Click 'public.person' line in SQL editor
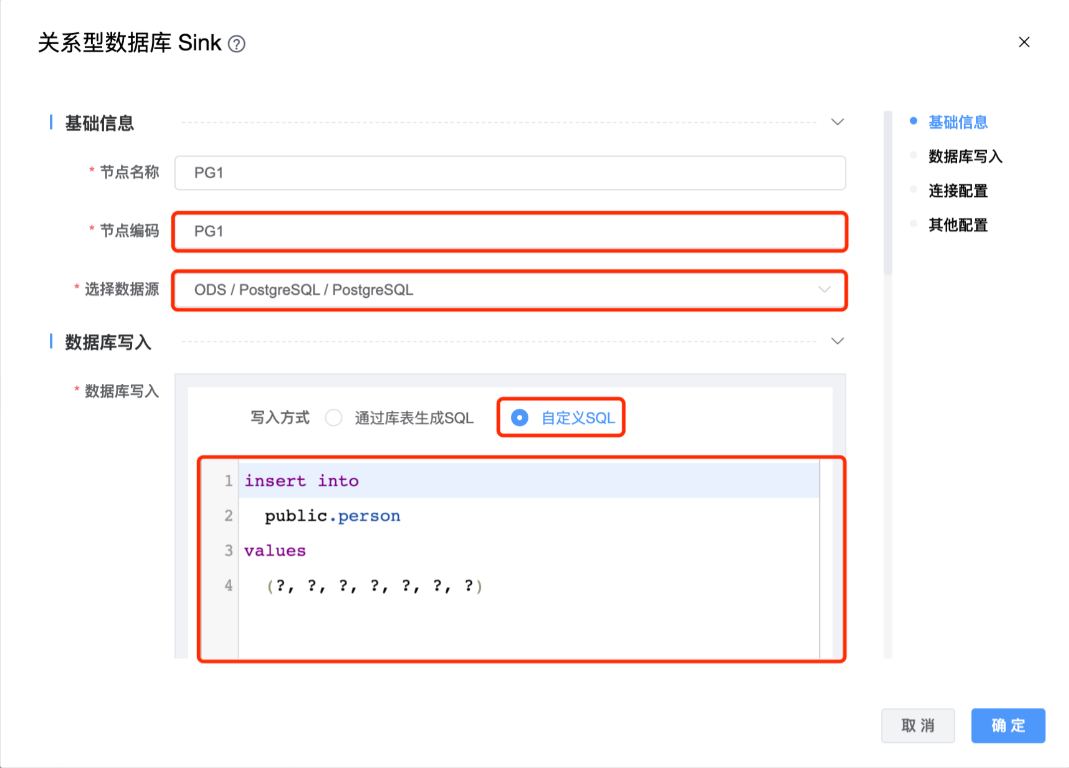 coord(332,516)
